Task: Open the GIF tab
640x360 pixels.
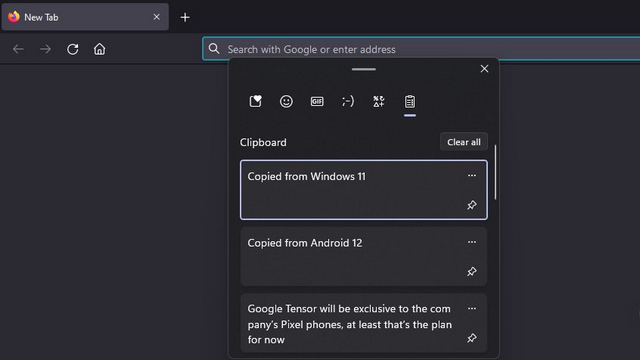Action: click(317, 101)
